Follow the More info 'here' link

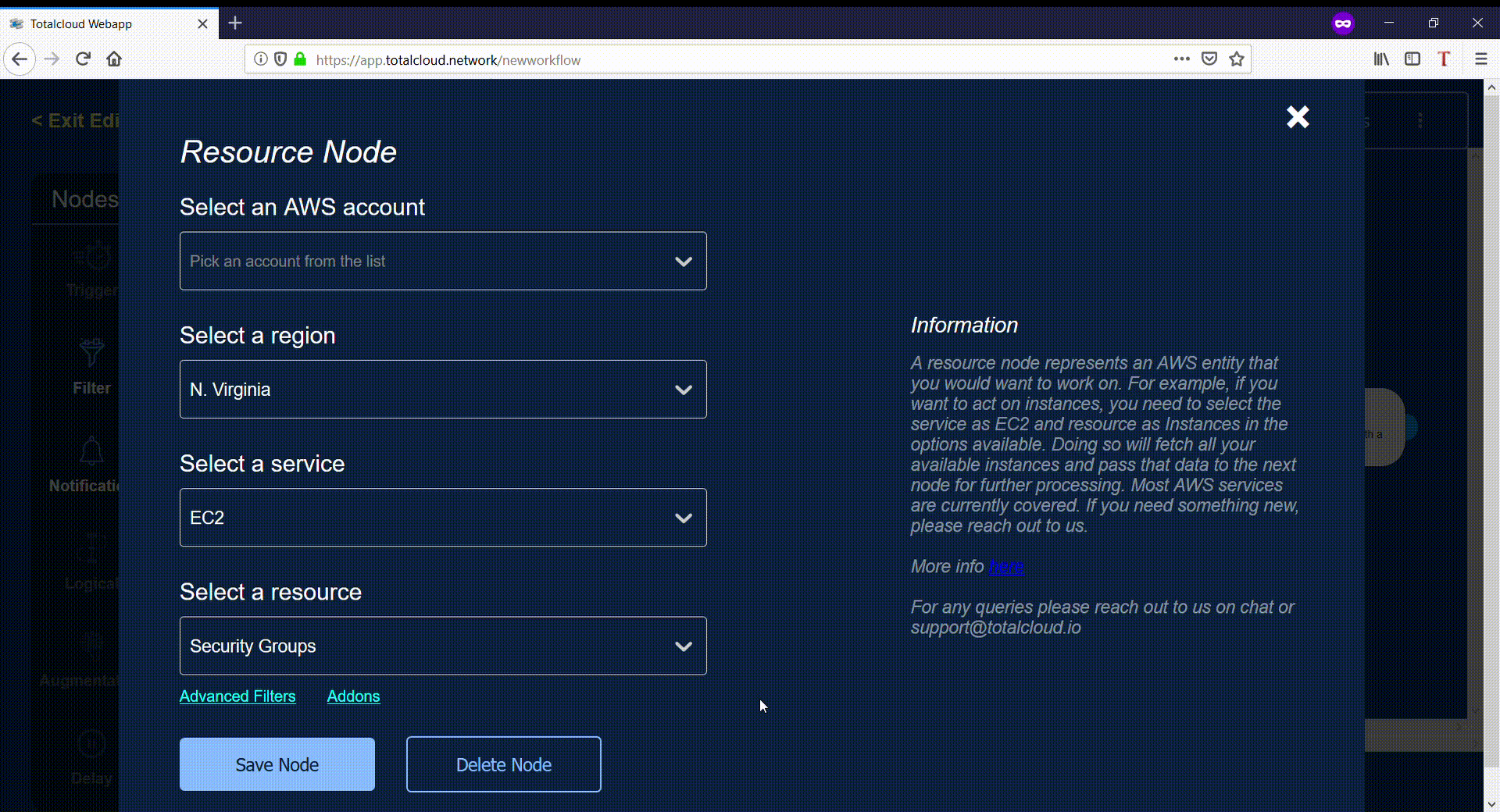[x=1006, y=566]
